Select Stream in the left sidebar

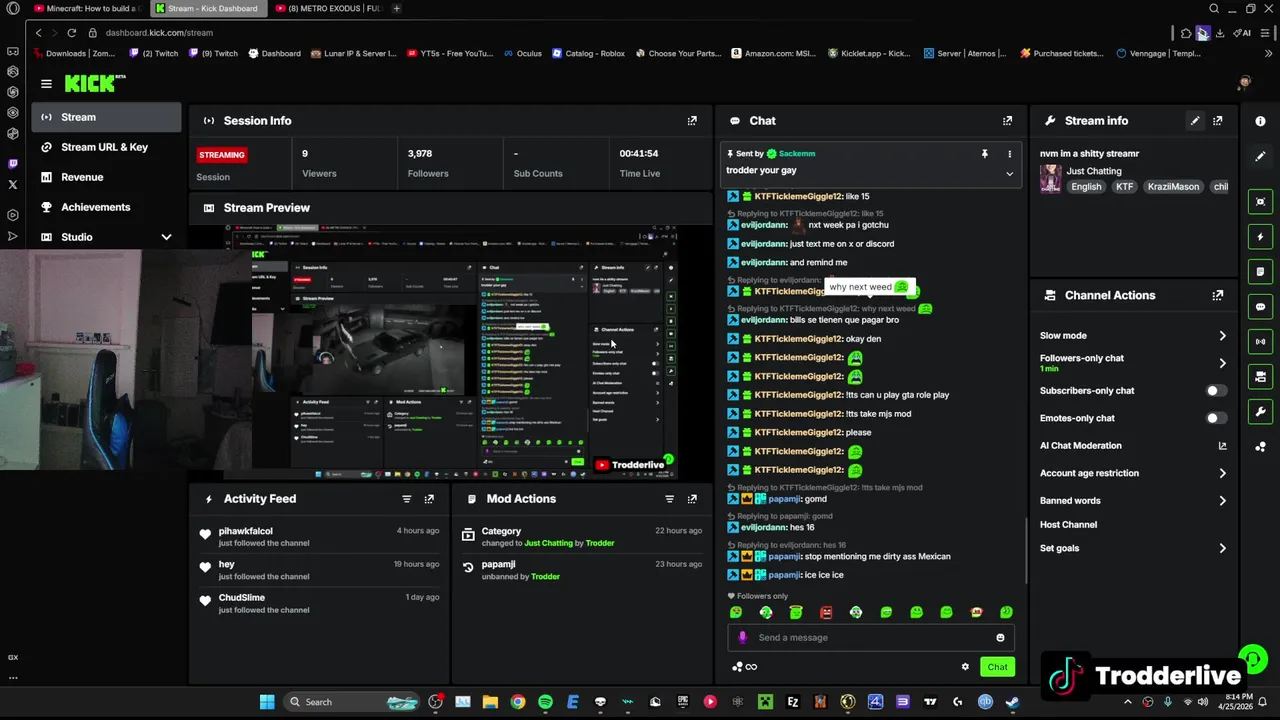click(106, 117)
